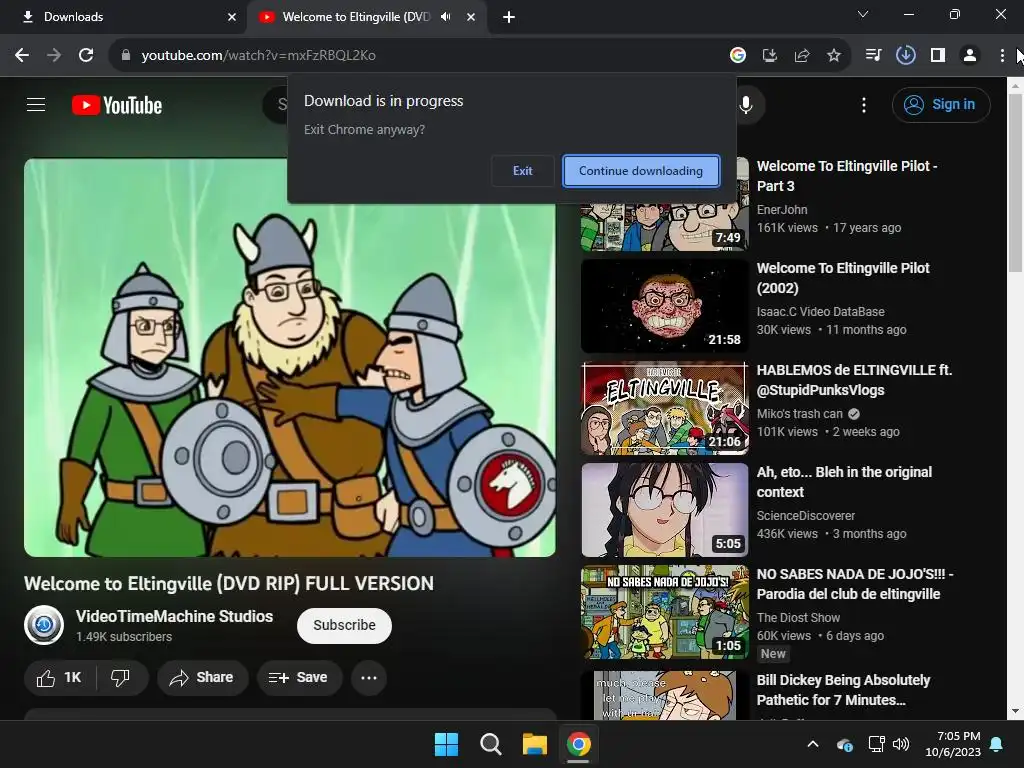Image resolution: width=1024 pixels, height=768 pixels.
Task: Save the video to a playlist
Action: coord(298,677)
